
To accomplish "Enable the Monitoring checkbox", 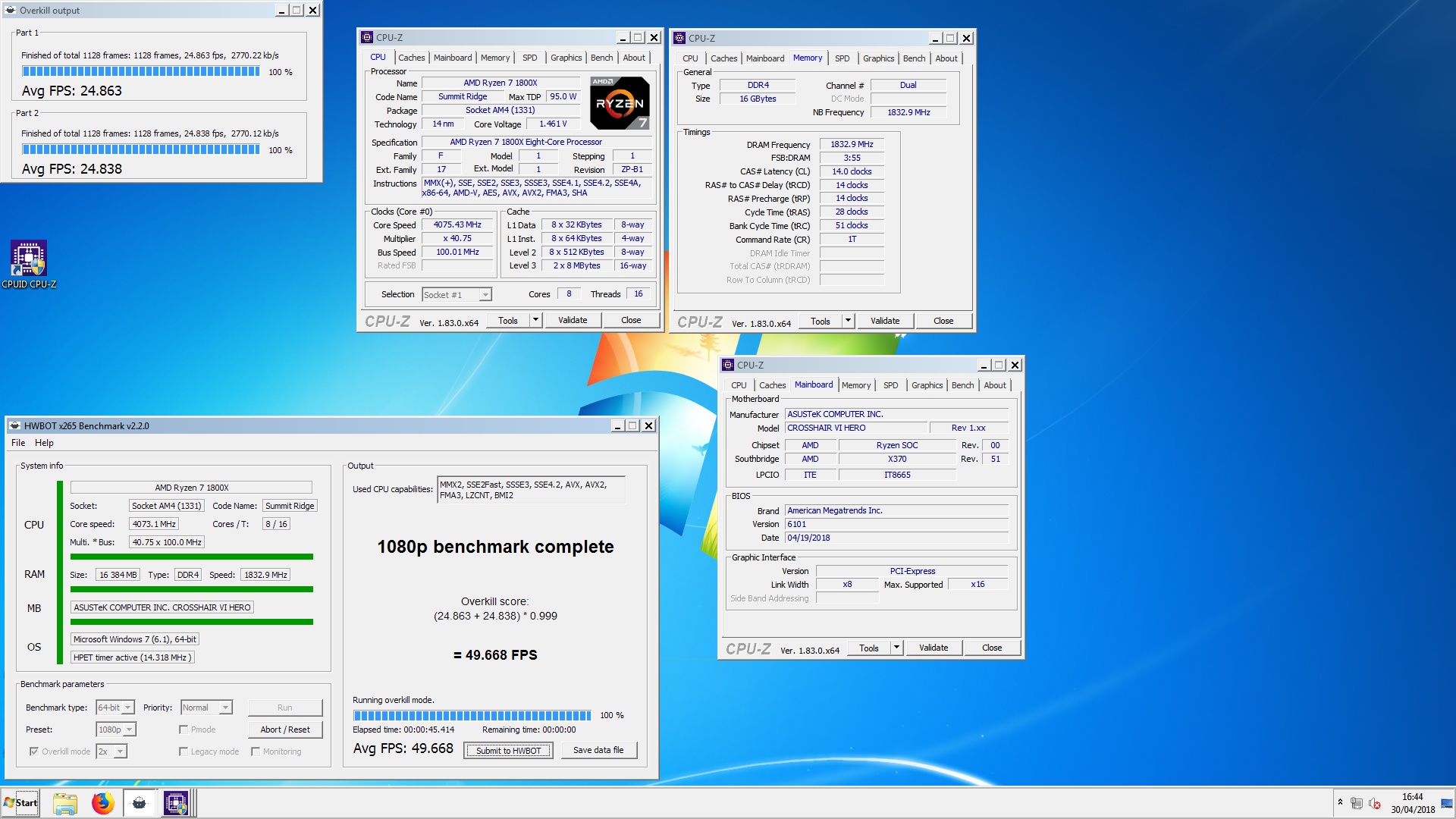I will click(x=256, y=752).
